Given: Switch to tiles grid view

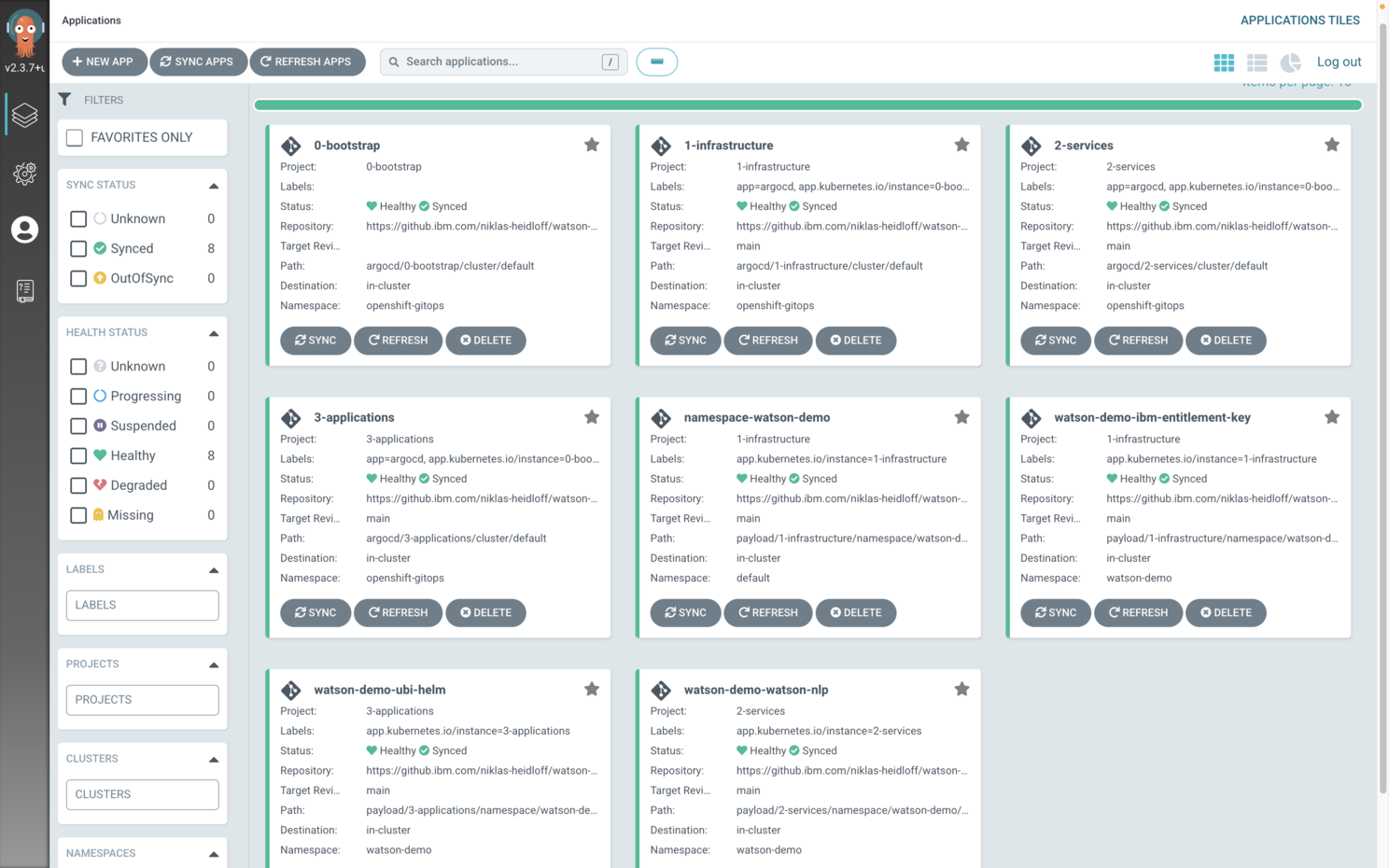Looking at the screenshot, I should (x=1224, y=63).
